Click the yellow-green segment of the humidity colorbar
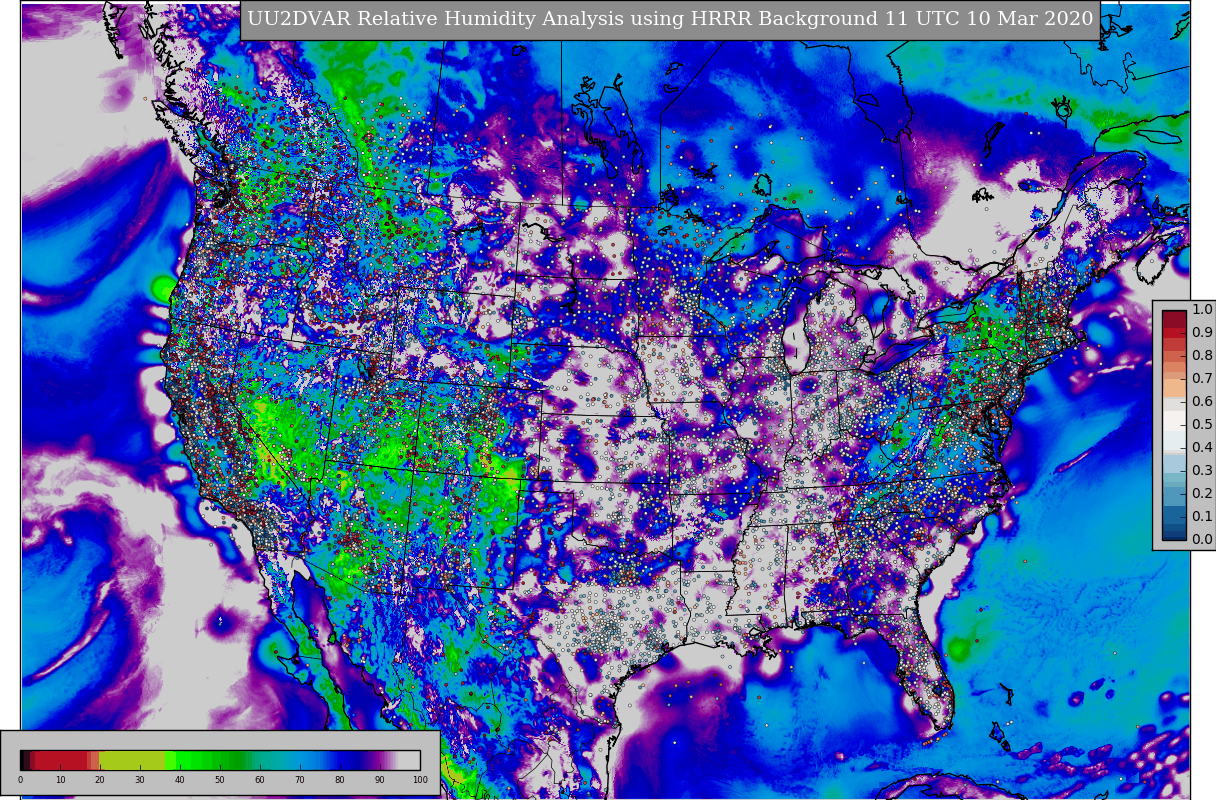This screenshot has width=1216, height=800. tap(132, 760)
